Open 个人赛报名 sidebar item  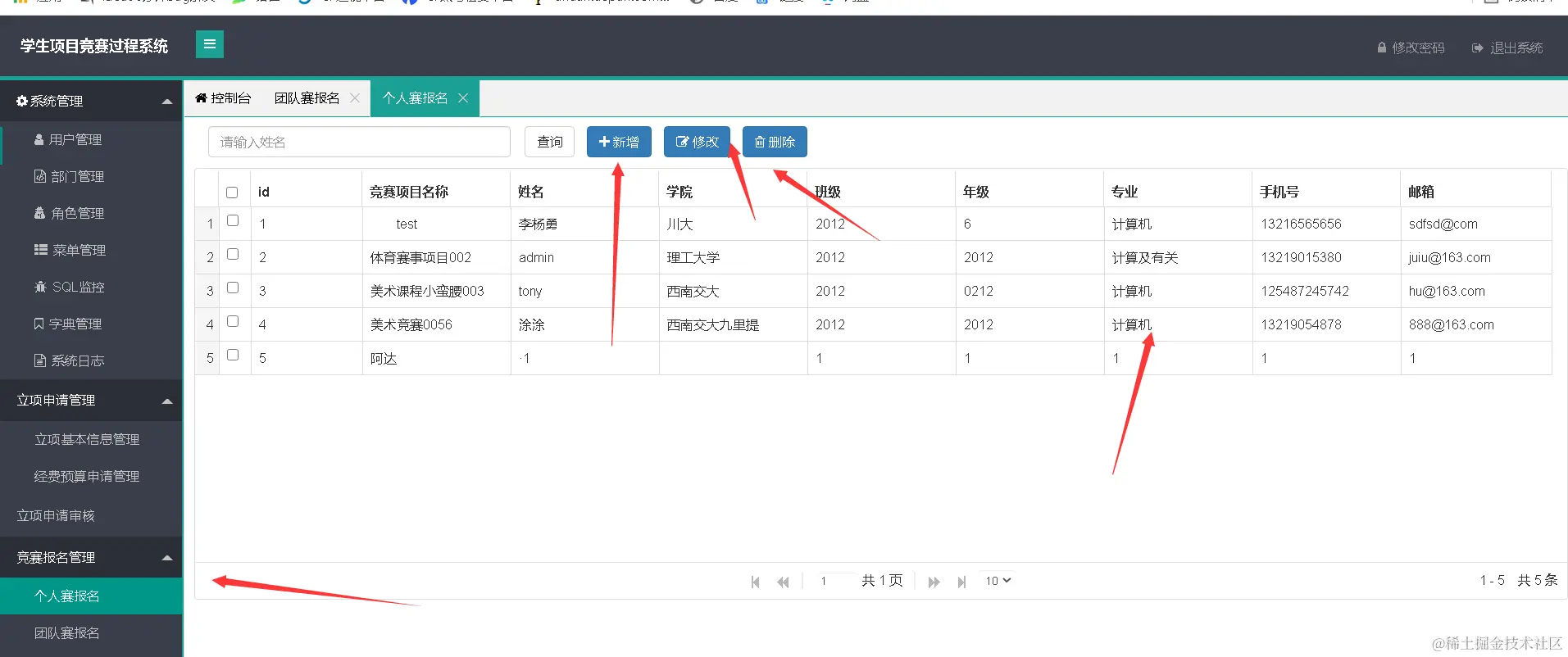tap(91, 596)
